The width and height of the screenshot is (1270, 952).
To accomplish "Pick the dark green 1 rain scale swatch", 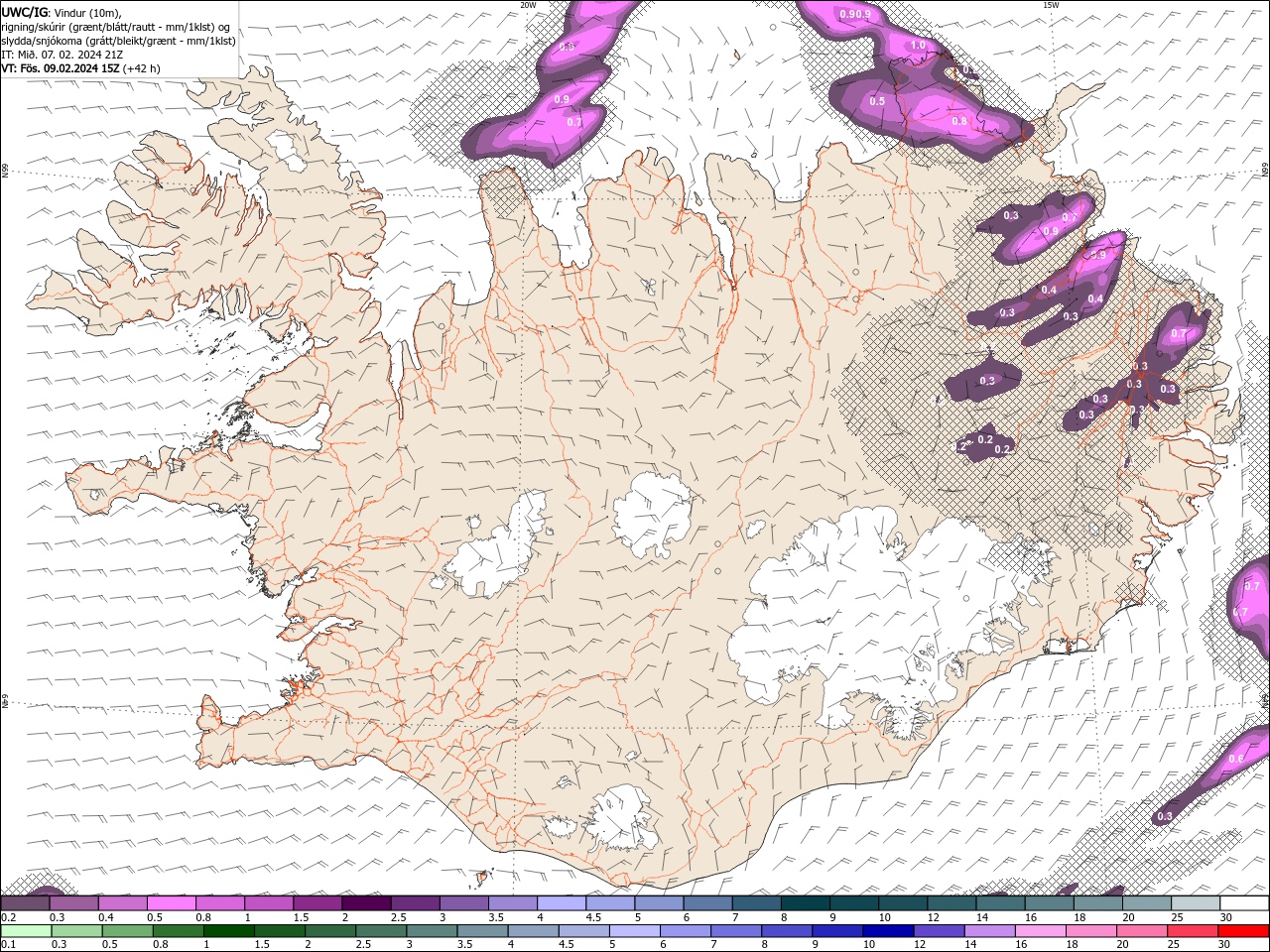I will click(229, 931).
